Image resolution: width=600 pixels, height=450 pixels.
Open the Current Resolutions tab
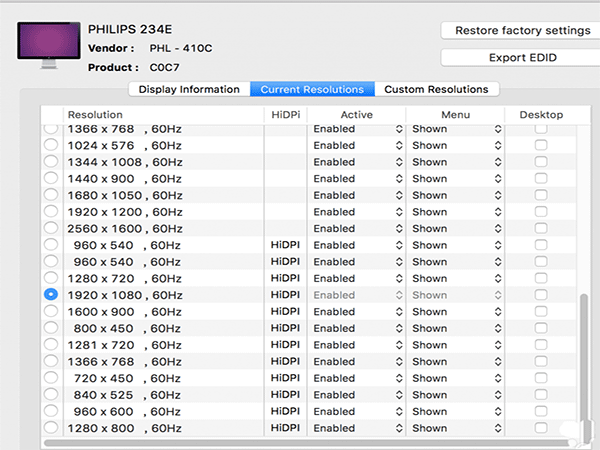(312, 89)
